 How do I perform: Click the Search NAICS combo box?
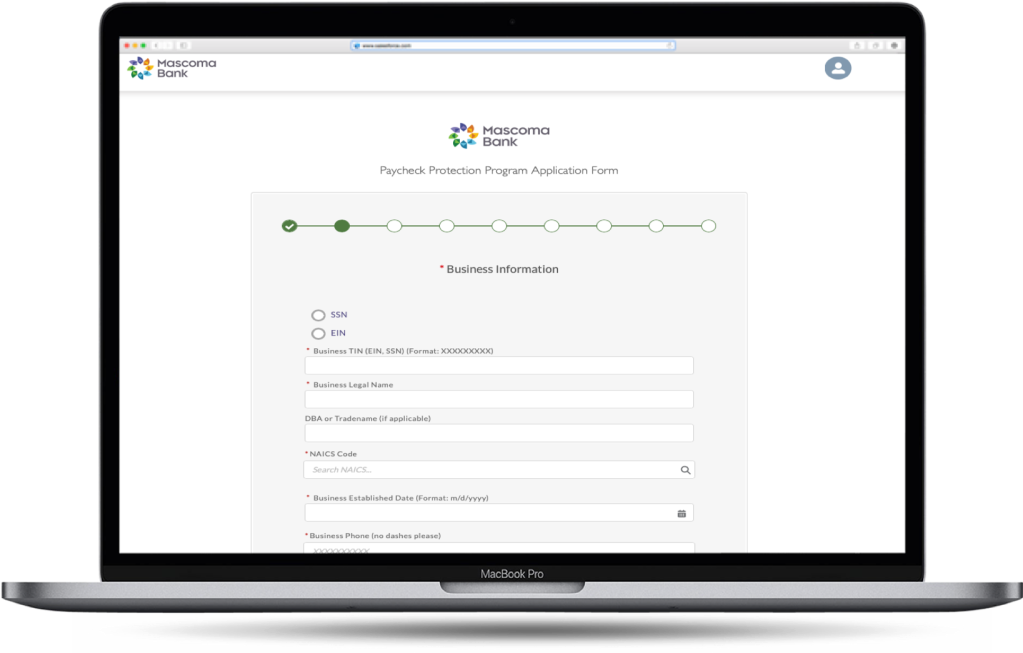pos(499,470)
